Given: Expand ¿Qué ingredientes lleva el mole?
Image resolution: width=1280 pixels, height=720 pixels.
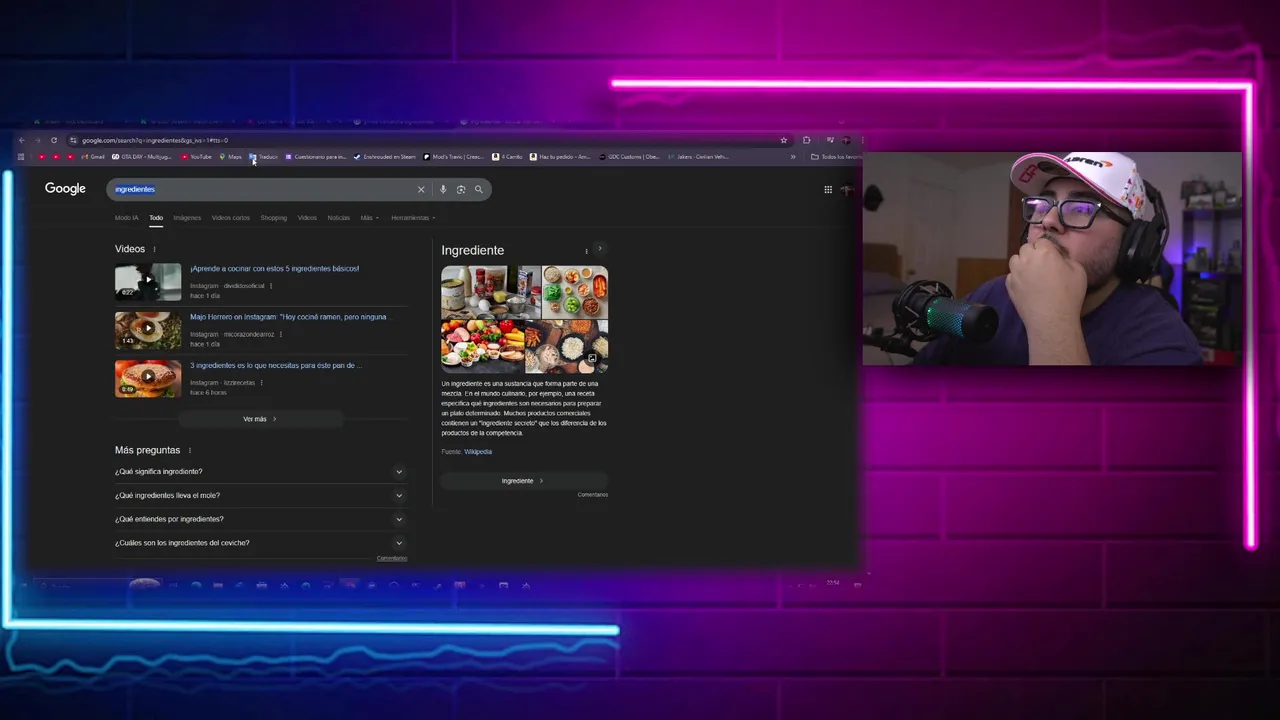Looking at the screenshot, I should 260,496.
